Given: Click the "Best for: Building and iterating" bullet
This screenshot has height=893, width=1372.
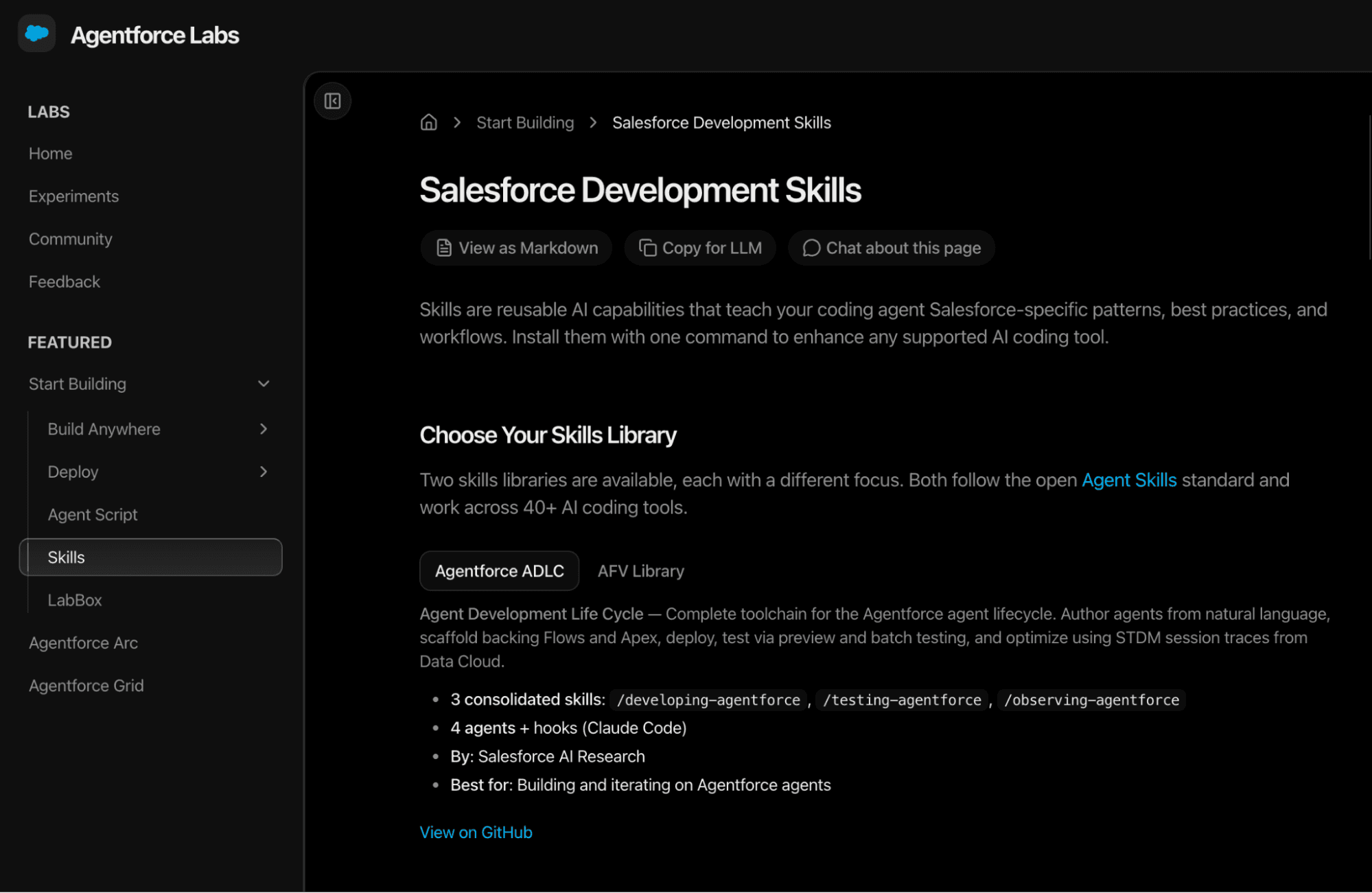Looking at the screenshot, I should tap(640, 785).
